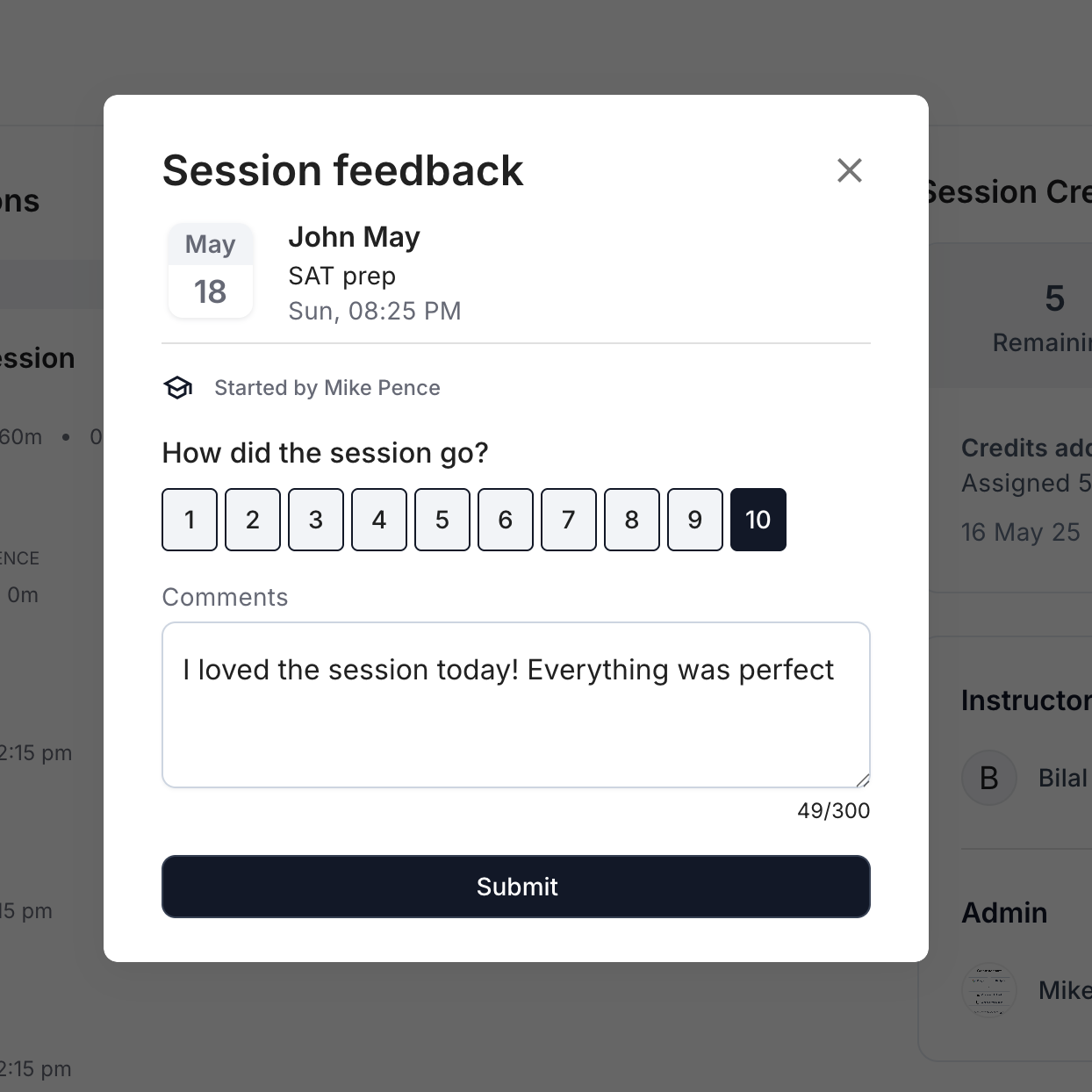Select rating 8 on the scale

pyautogui.click(x=632, y=520)
